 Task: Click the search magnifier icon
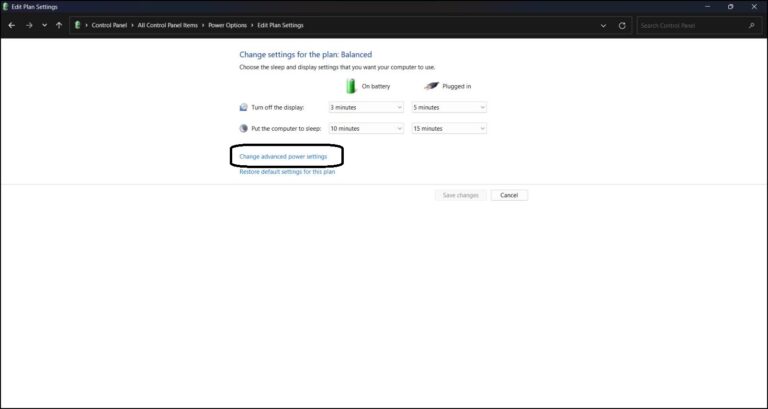pyautogui.click(x=752, y=25)
